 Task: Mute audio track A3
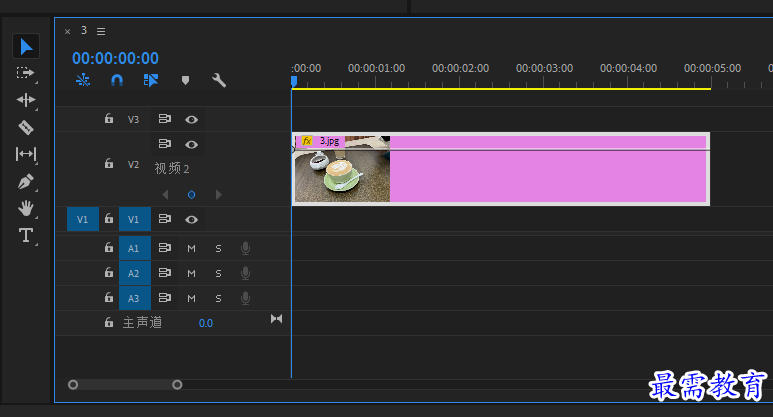tap(191, 298)
